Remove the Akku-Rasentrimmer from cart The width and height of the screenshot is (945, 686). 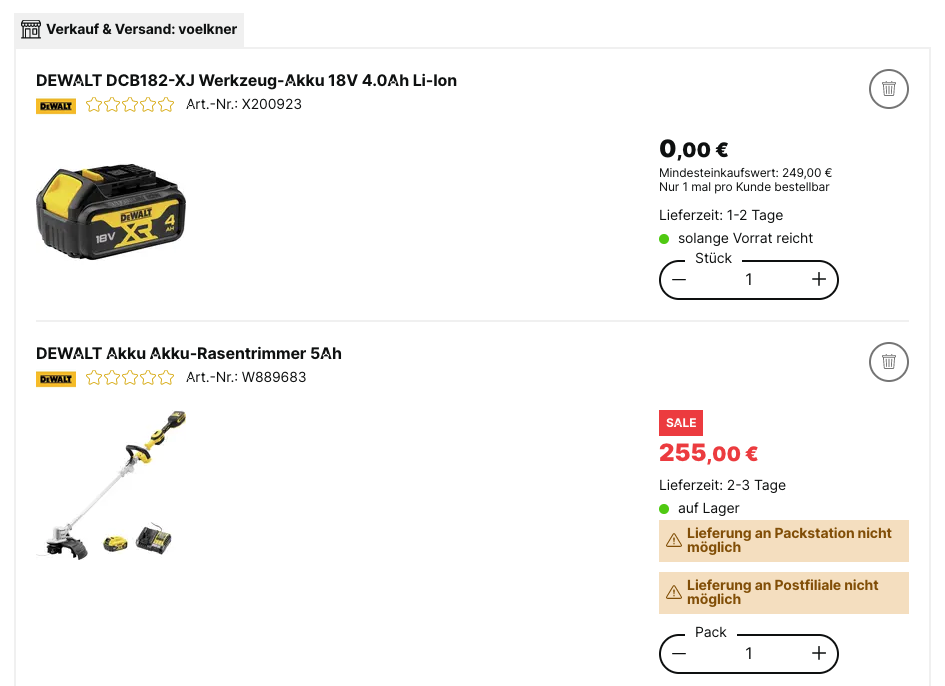889,362
